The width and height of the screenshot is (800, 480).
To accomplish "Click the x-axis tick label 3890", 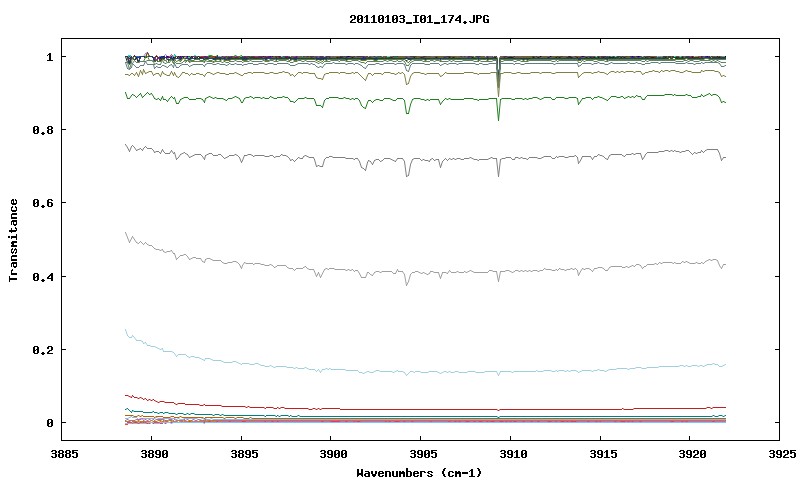I will pyautogui.click(x=154, y=454).
